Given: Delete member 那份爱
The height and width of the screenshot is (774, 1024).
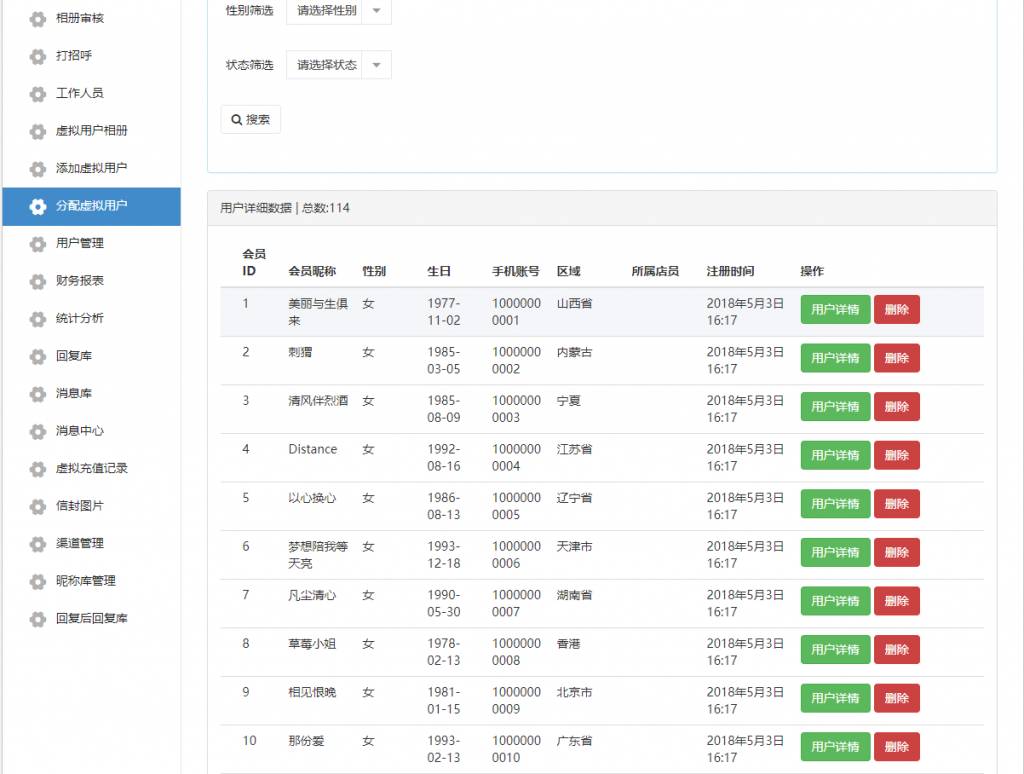Looking at the screenshot, I should (897, 747).
